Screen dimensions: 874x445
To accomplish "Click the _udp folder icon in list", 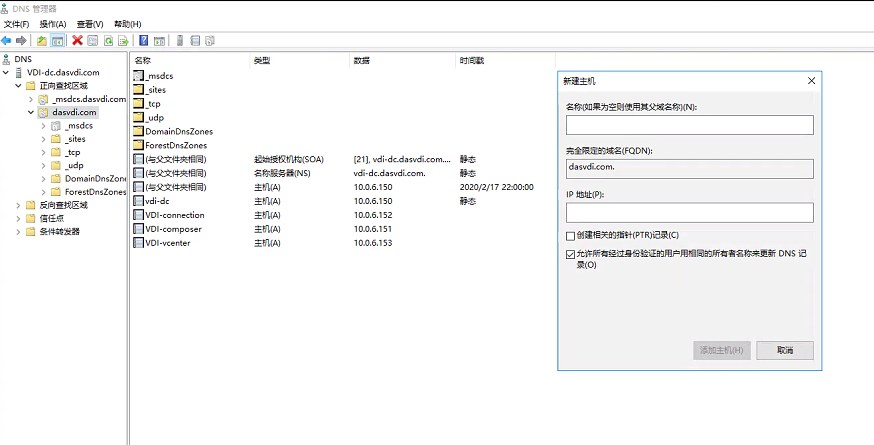I will click(139, 118).
